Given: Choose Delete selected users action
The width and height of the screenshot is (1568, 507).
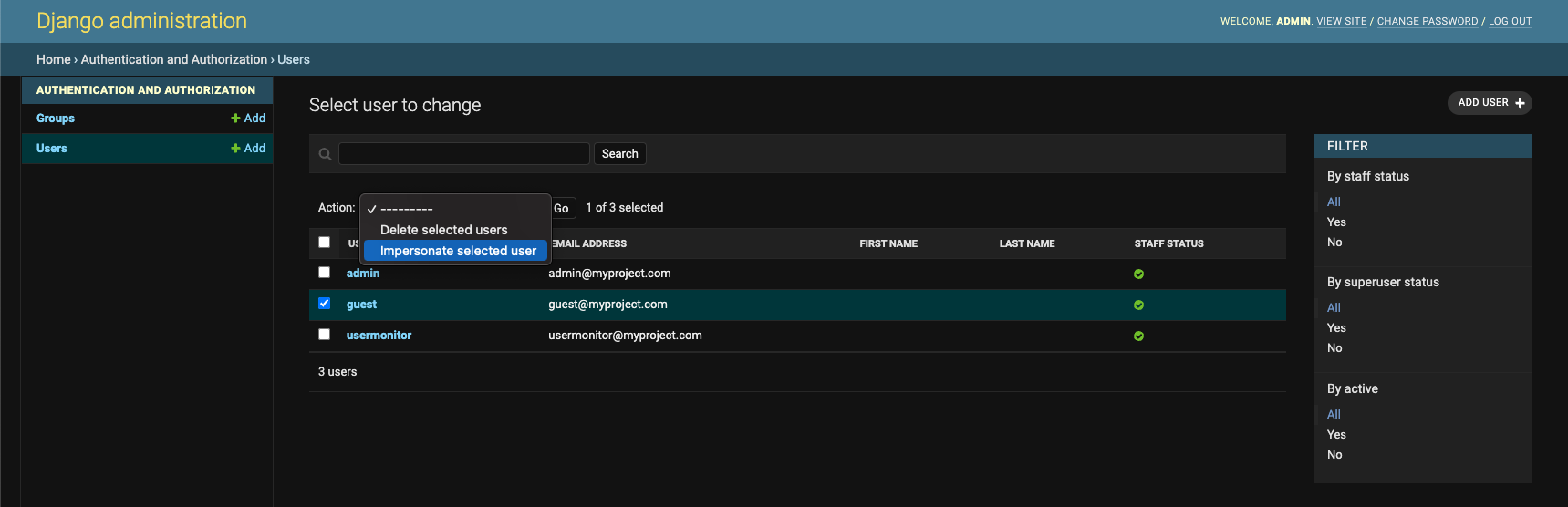Looking at the screenshot, I should coord(455,230).
